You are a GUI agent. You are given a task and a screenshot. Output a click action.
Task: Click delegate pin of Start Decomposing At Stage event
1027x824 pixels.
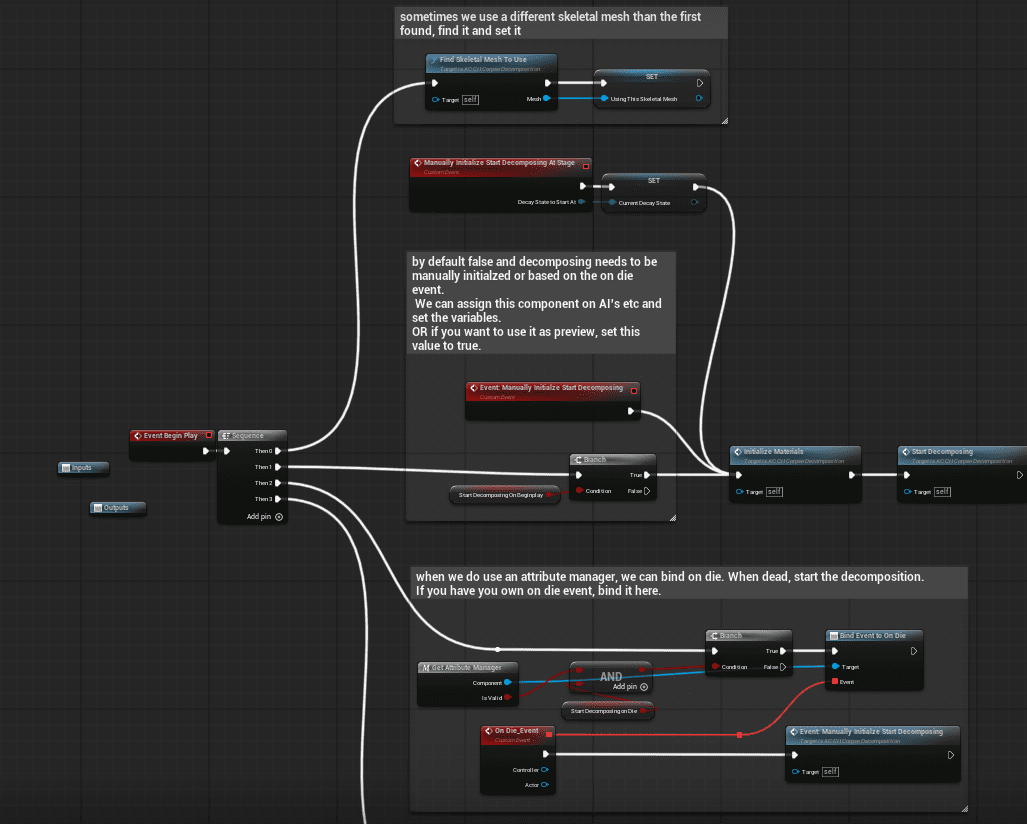tap(586, 166)
